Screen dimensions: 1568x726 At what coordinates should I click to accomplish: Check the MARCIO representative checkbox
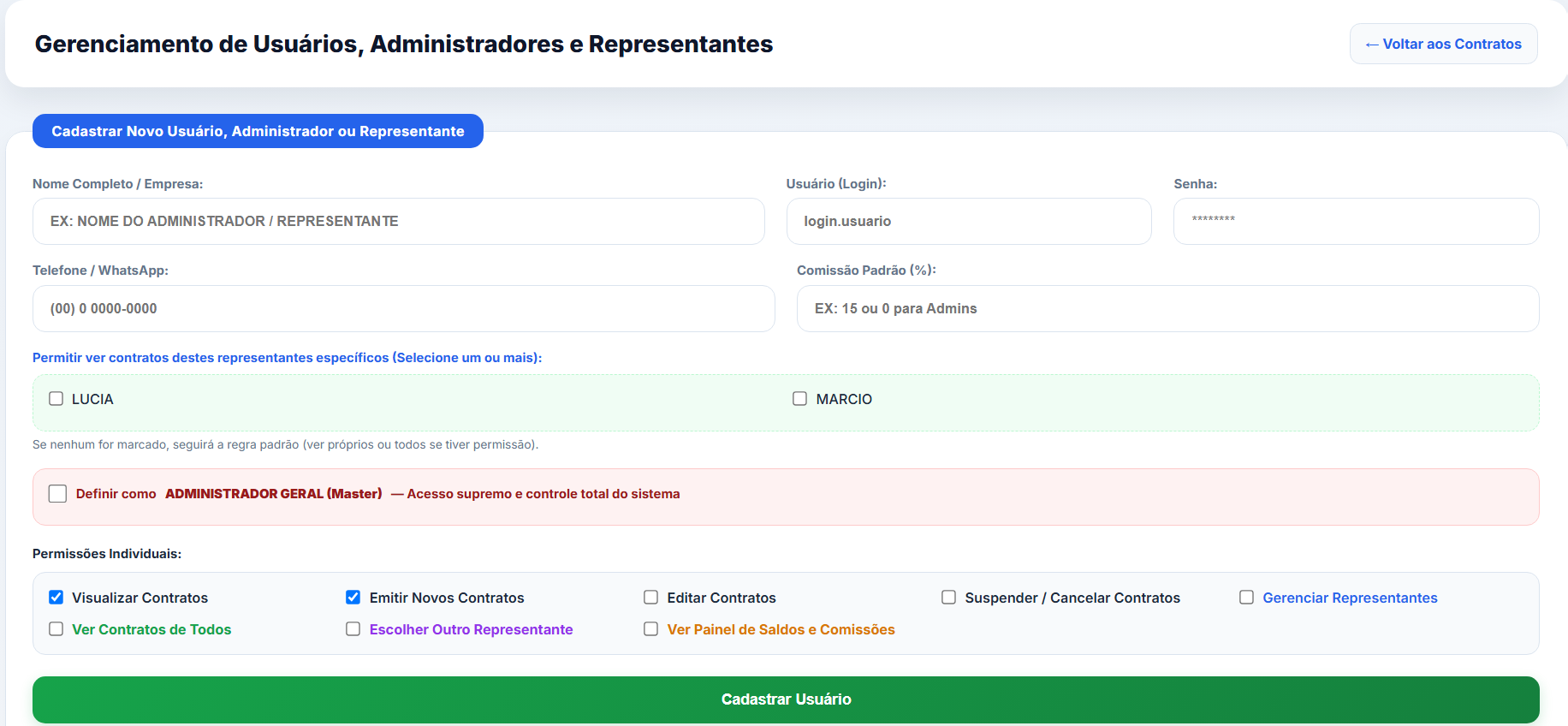[x=800, y=399]
